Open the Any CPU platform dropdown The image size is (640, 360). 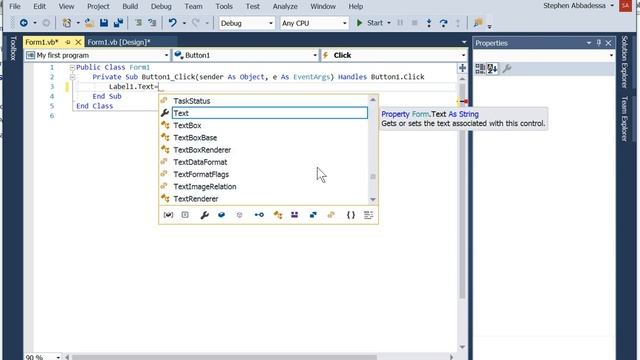(x=314, y=23)
